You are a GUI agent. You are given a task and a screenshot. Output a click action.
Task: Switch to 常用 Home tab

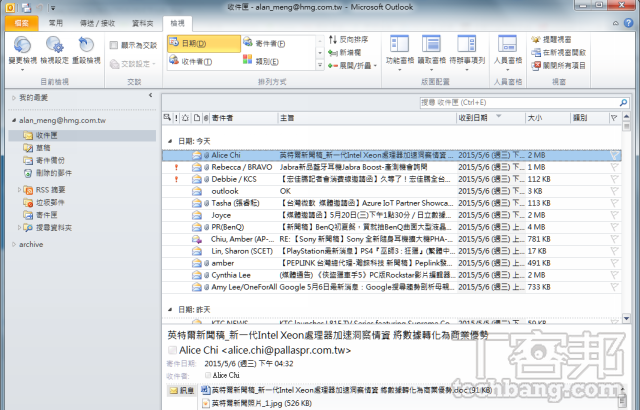(56, 23)
